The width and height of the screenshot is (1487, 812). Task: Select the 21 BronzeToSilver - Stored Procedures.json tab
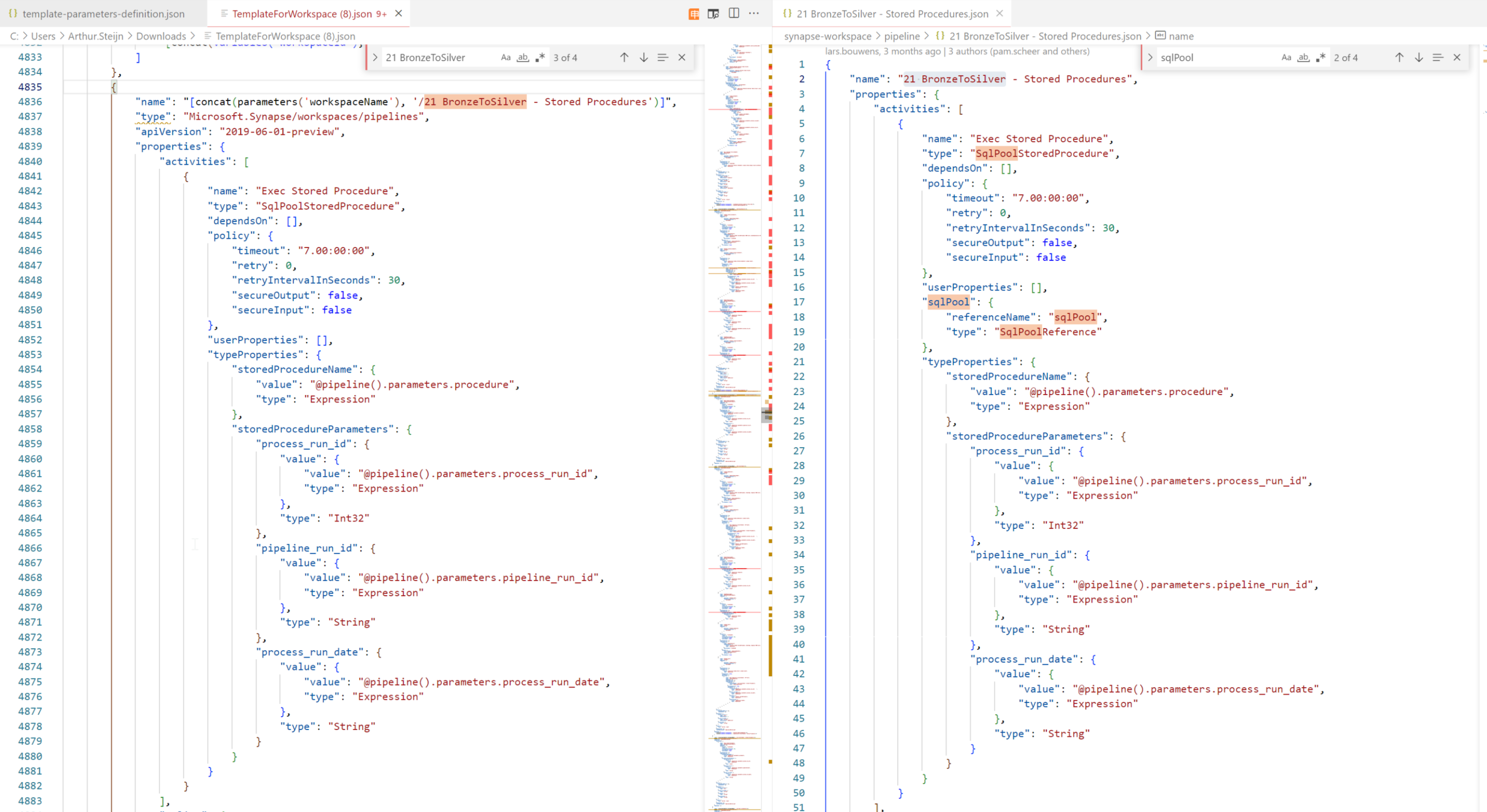[892, 14]
